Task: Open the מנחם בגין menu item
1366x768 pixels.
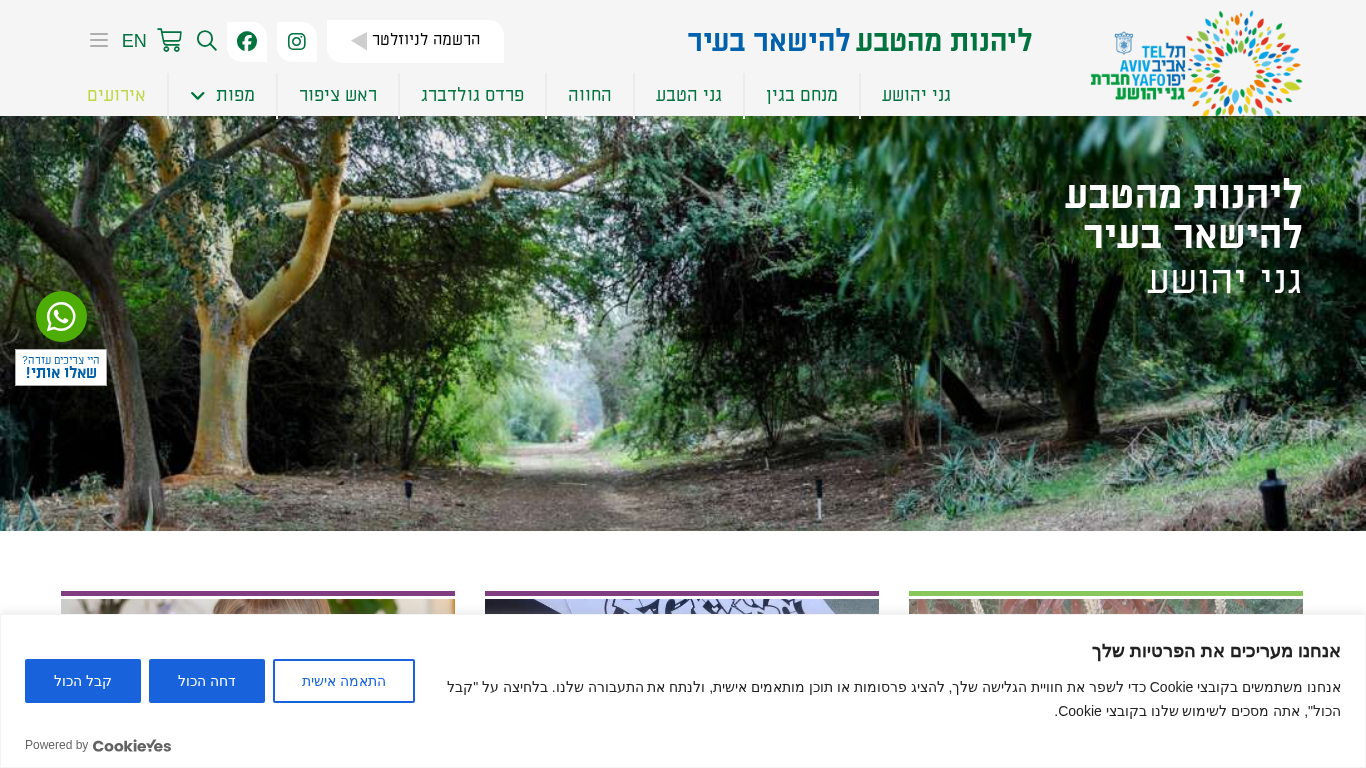Action: pos(802,95)
